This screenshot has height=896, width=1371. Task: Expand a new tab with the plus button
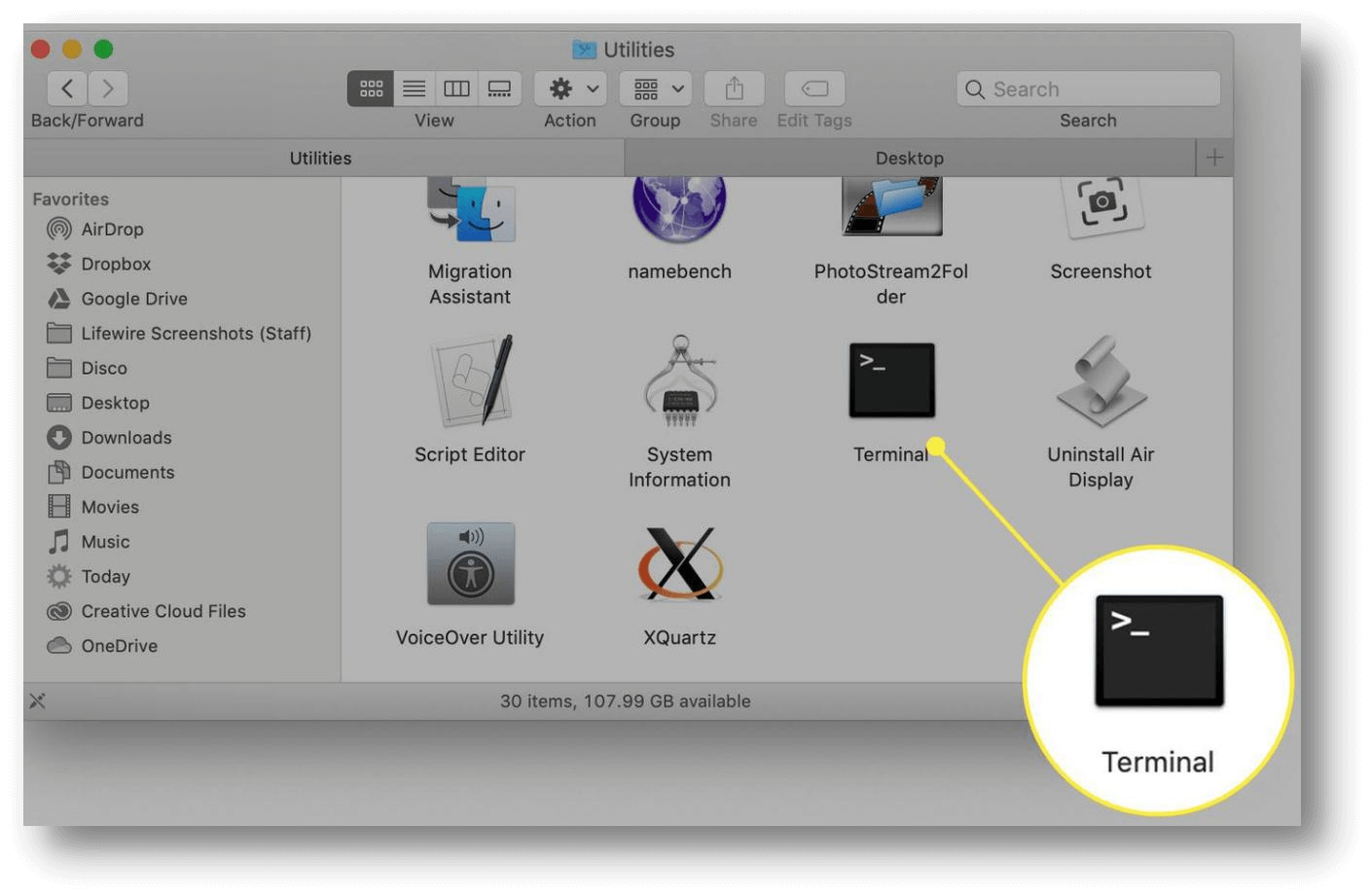(x=1213, y=157)
